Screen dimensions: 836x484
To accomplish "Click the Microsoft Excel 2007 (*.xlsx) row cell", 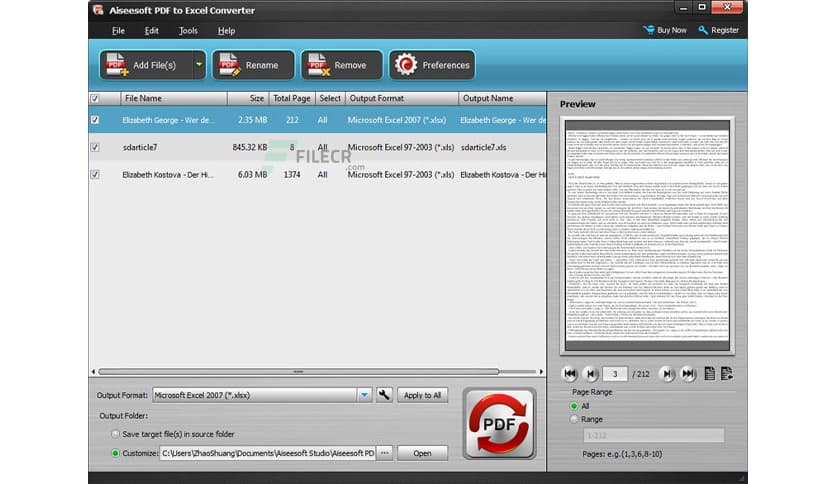I will click(397, 120).
